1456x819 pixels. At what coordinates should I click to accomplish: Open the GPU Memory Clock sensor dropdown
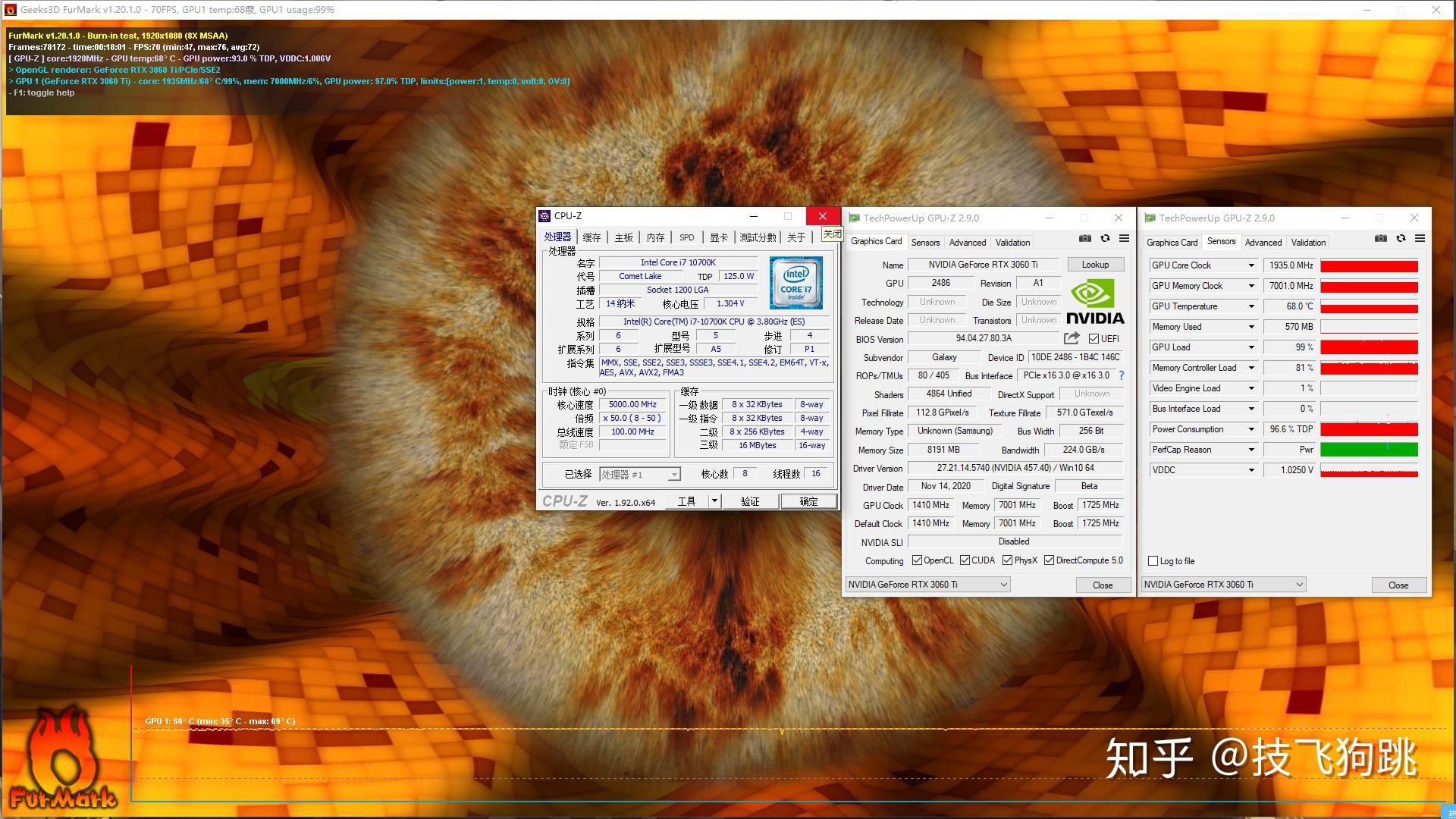1251,286
